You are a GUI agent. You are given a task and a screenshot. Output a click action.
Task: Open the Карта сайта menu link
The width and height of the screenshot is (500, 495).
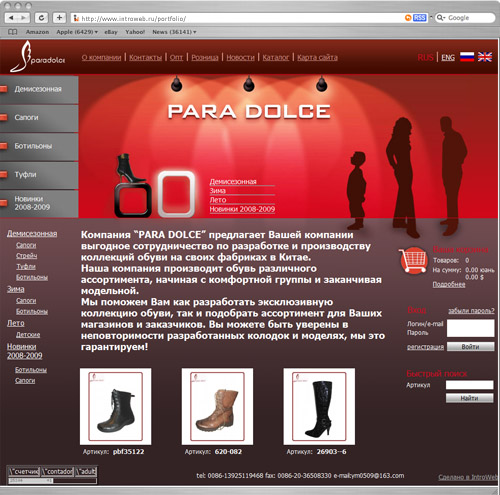(x=317, y=57)
